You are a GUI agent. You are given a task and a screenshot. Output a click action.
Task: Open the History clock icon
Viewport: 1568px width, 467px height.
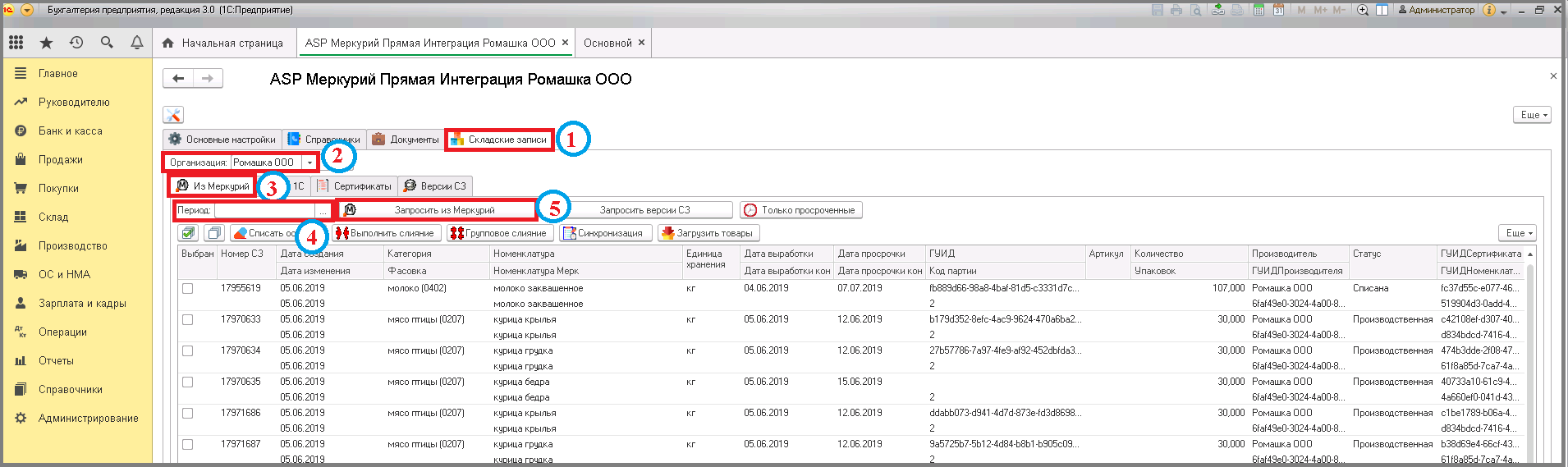(76, 43)
